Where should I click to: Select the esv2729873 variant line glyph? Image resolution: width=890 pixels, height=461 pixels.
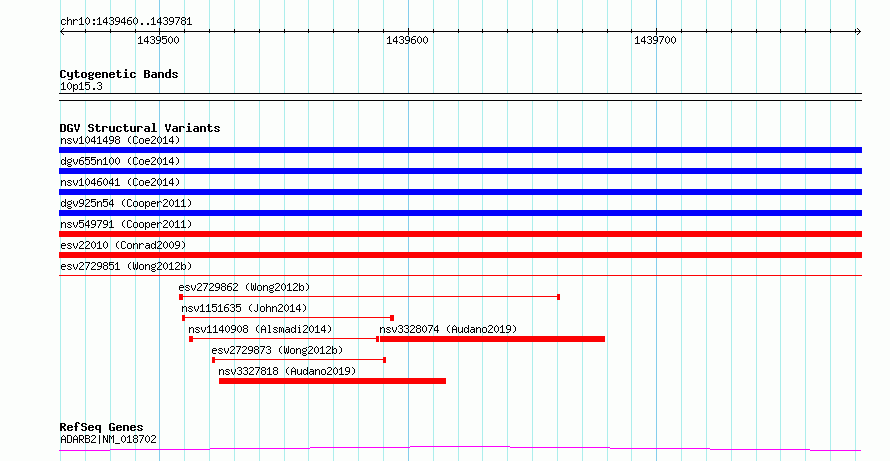click(x=299, y=360)
